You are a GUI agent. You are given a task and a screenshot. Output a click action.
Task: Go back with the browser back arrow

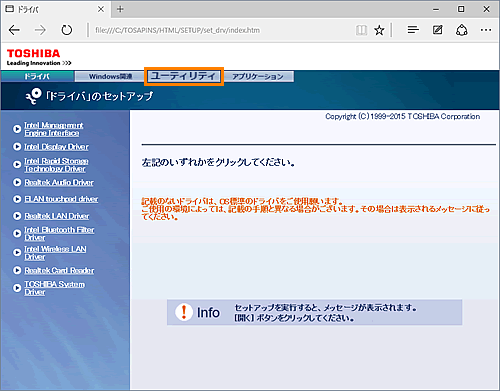point(14,30)
